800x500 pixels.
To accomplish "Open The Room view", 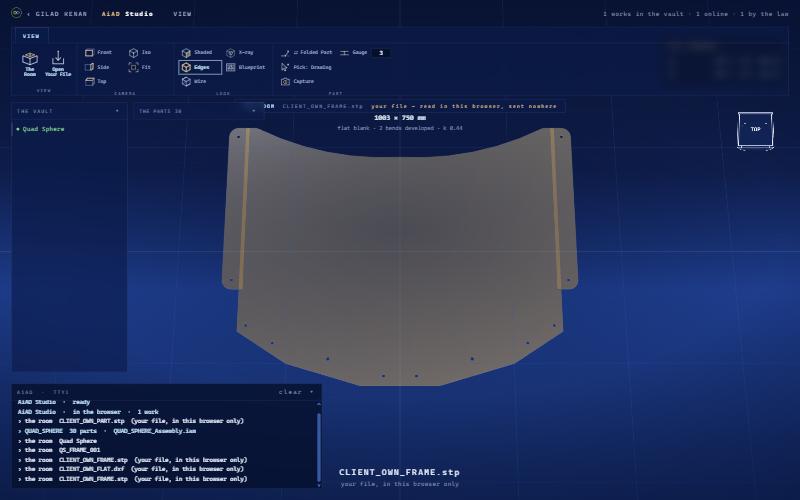I will [x=30, y=64].
